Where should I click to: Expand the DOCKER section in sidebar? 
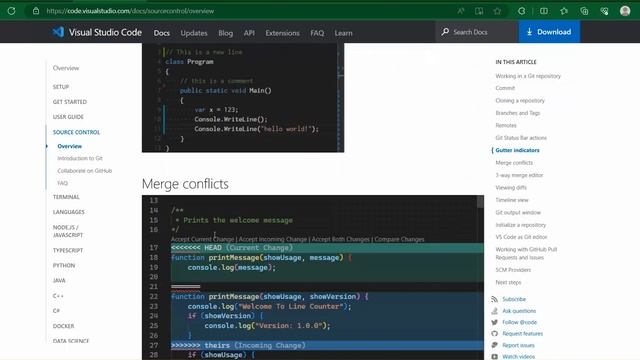63,326
